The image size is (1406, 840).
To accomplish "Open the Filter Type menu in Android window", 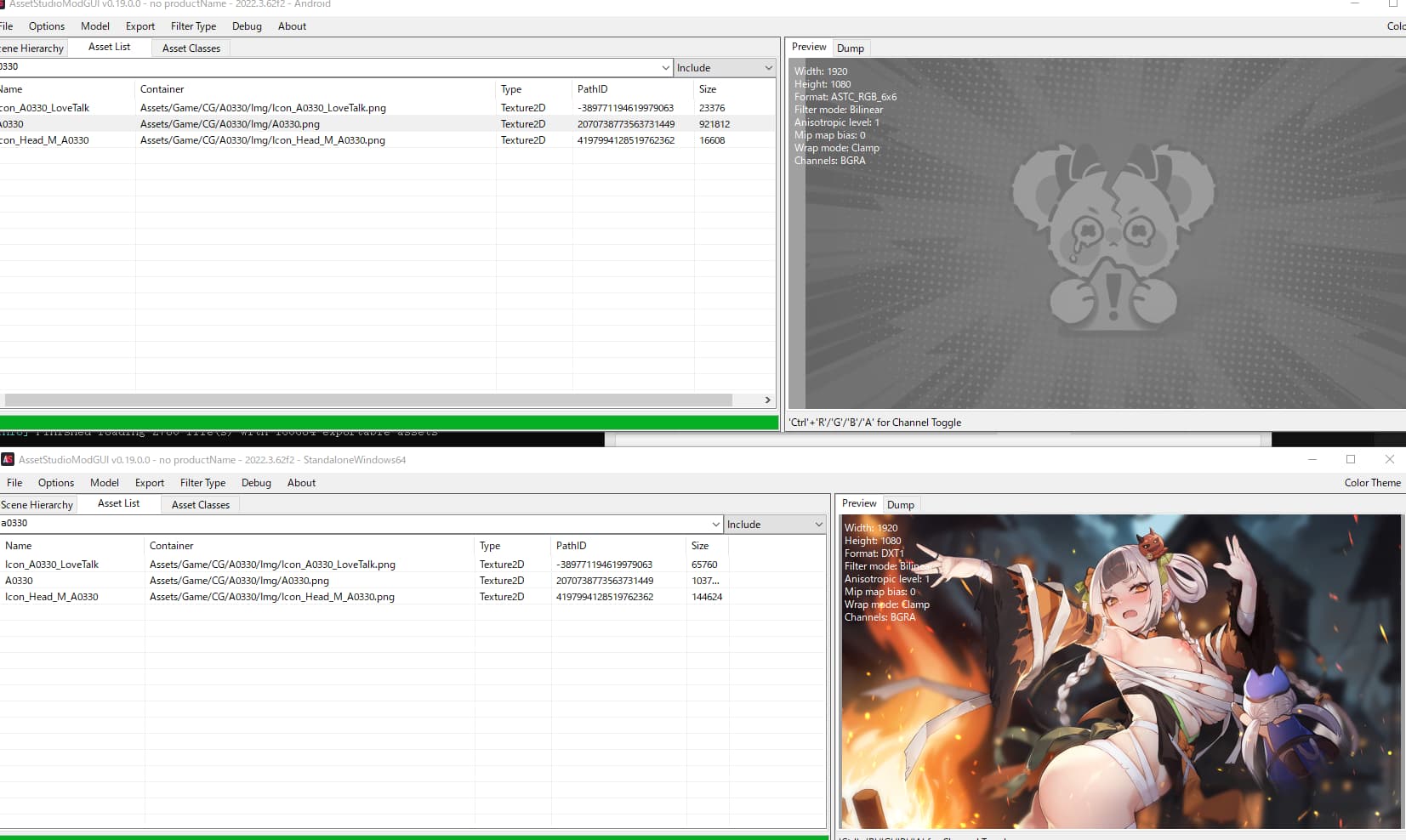I will click(193, 26).
